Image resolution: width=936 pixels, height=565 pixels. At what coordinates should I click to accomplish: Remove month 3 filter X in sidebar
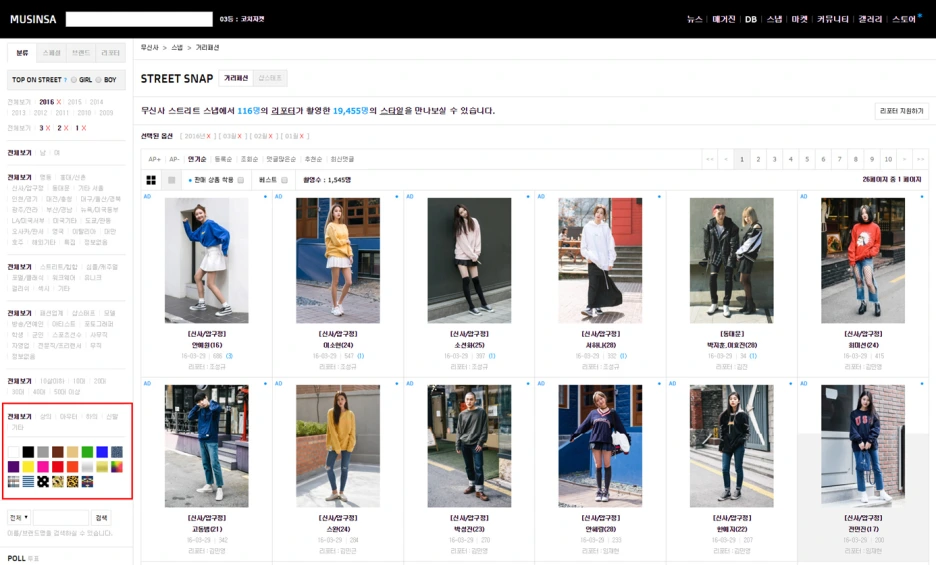[x=48, y=128]
